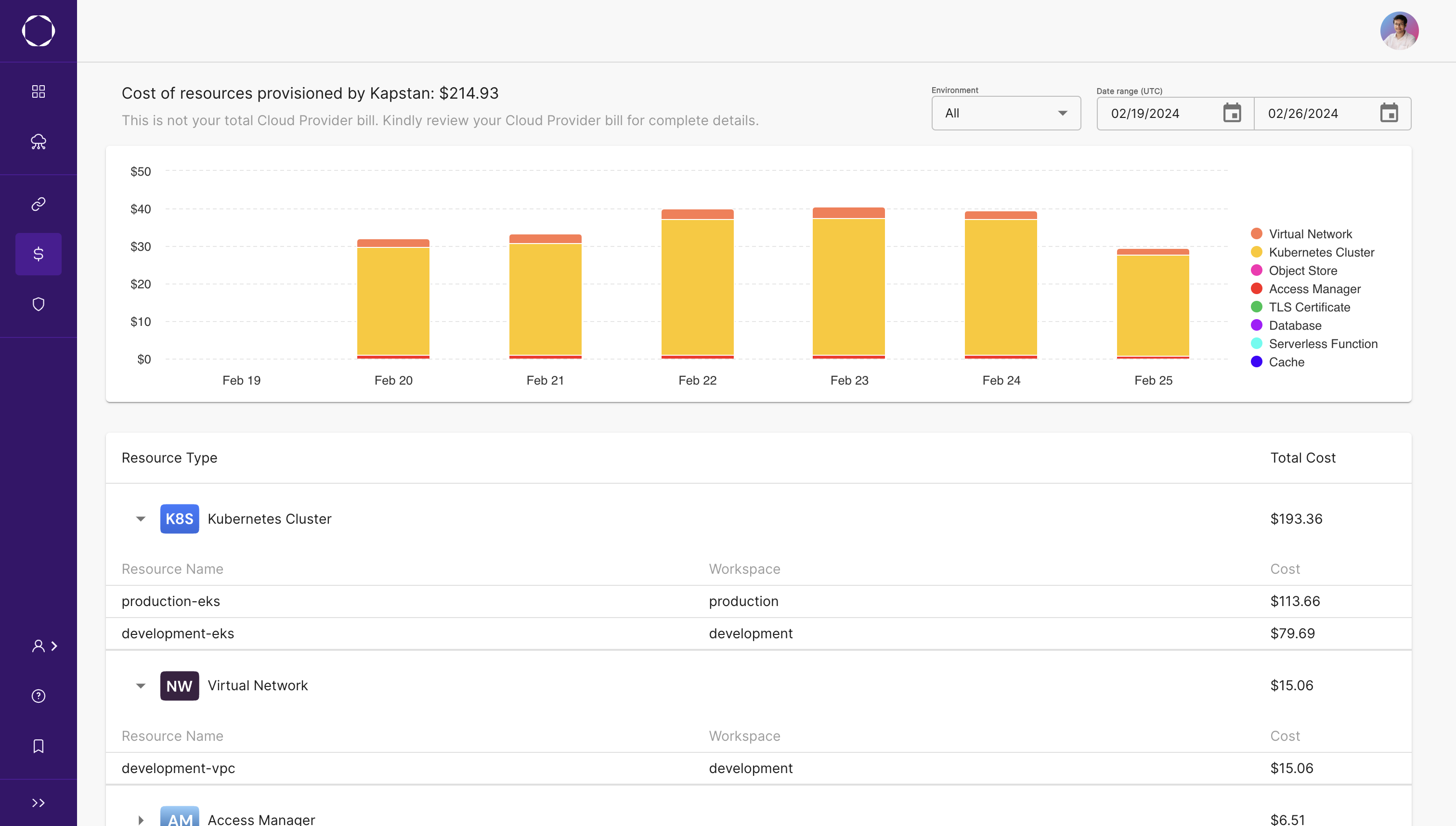Toggle Virtual Network legend series
The width and height of the screenshot is (1456, 826).
[1310, 234]
